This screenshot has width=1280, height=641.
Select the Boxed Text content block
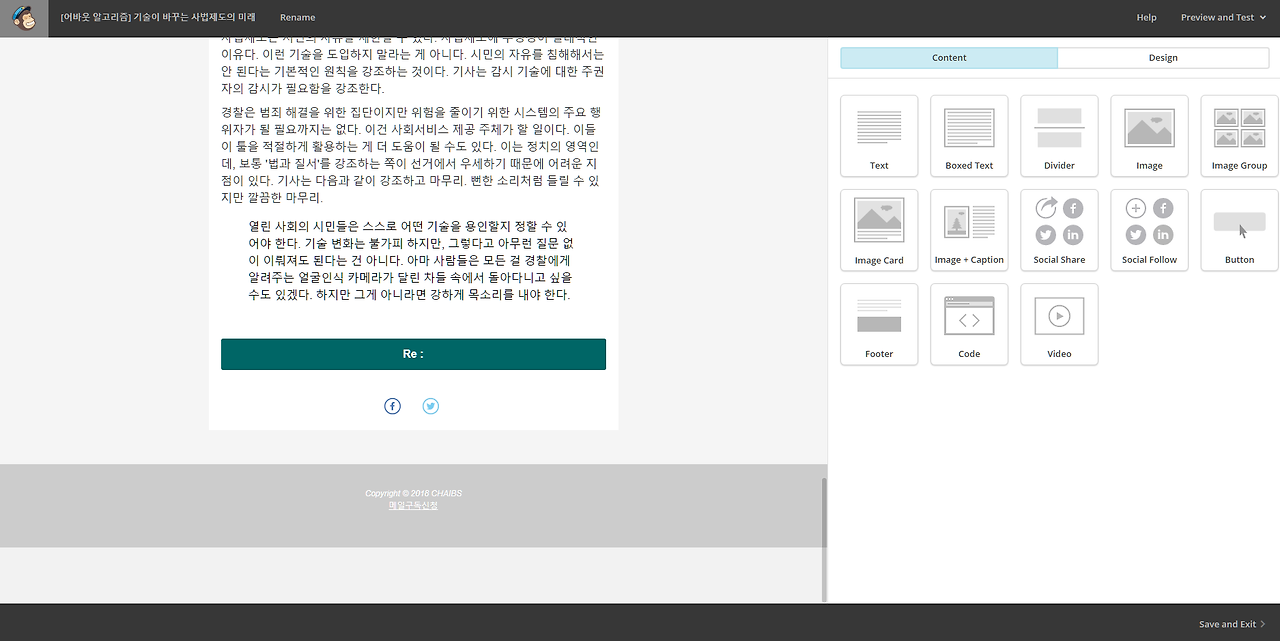click(969, 134)
